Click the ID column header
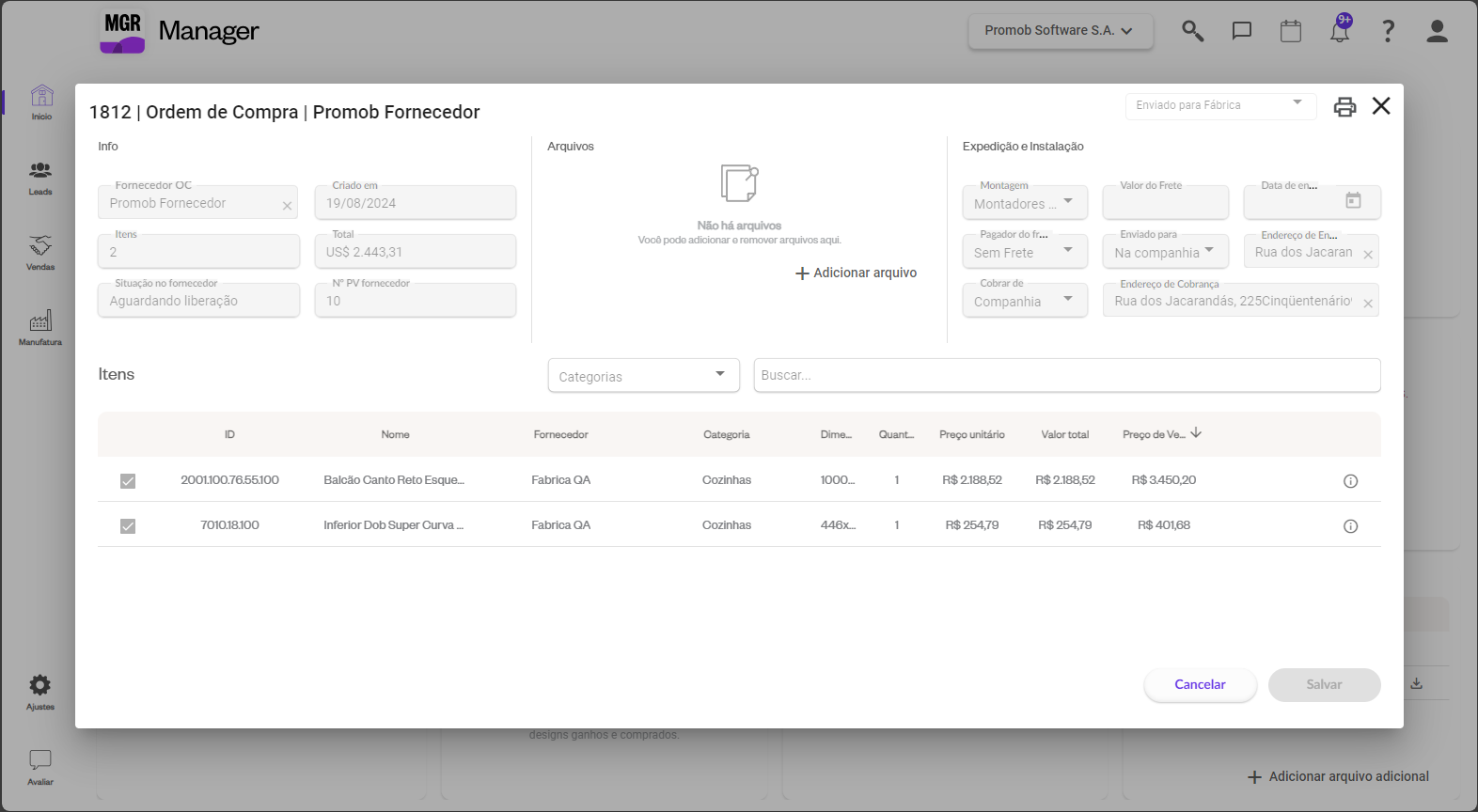Screen dimensions: 1478x812 tap(229, 434)
